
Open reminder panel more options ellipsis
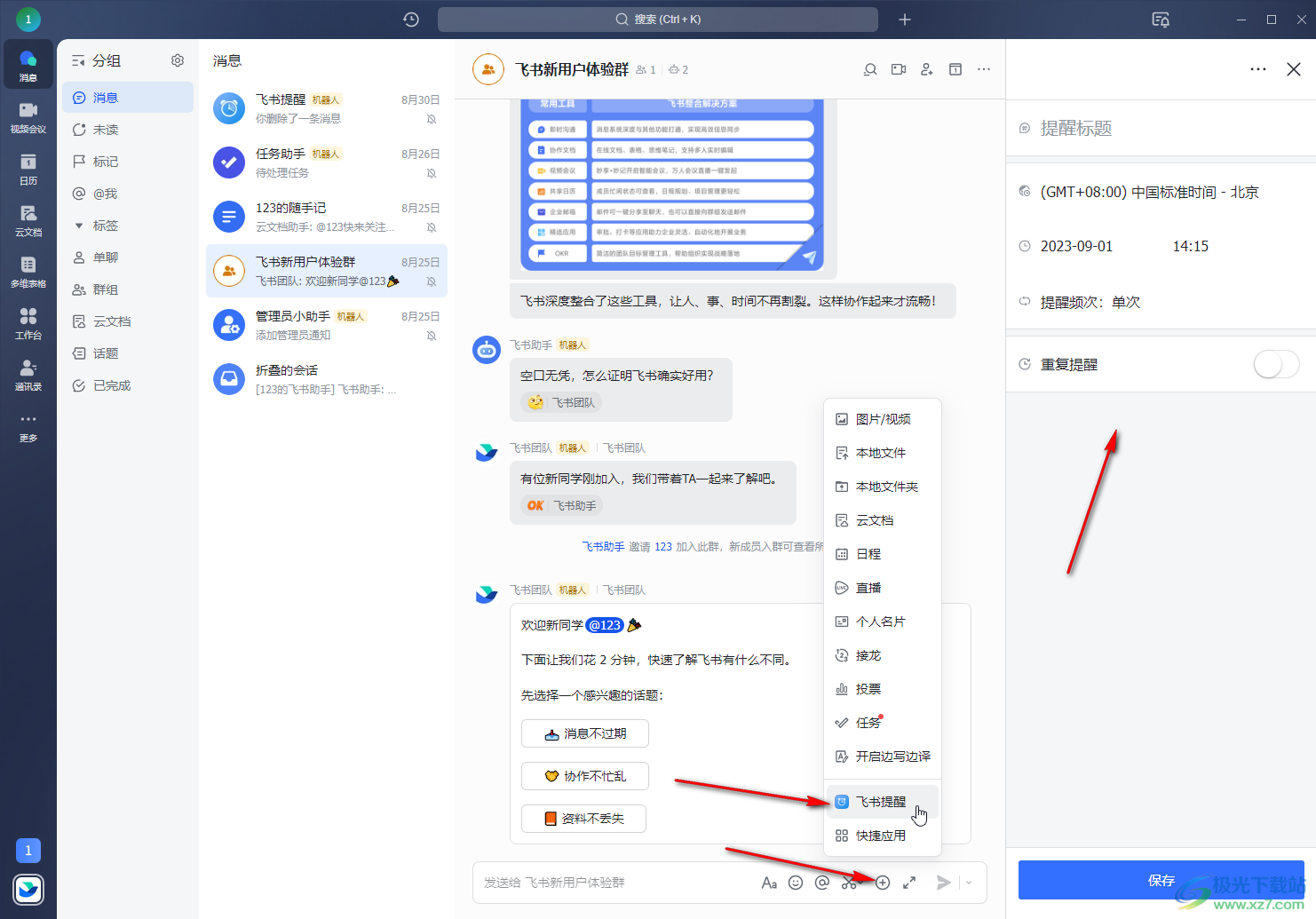(x=1258, y=69)
